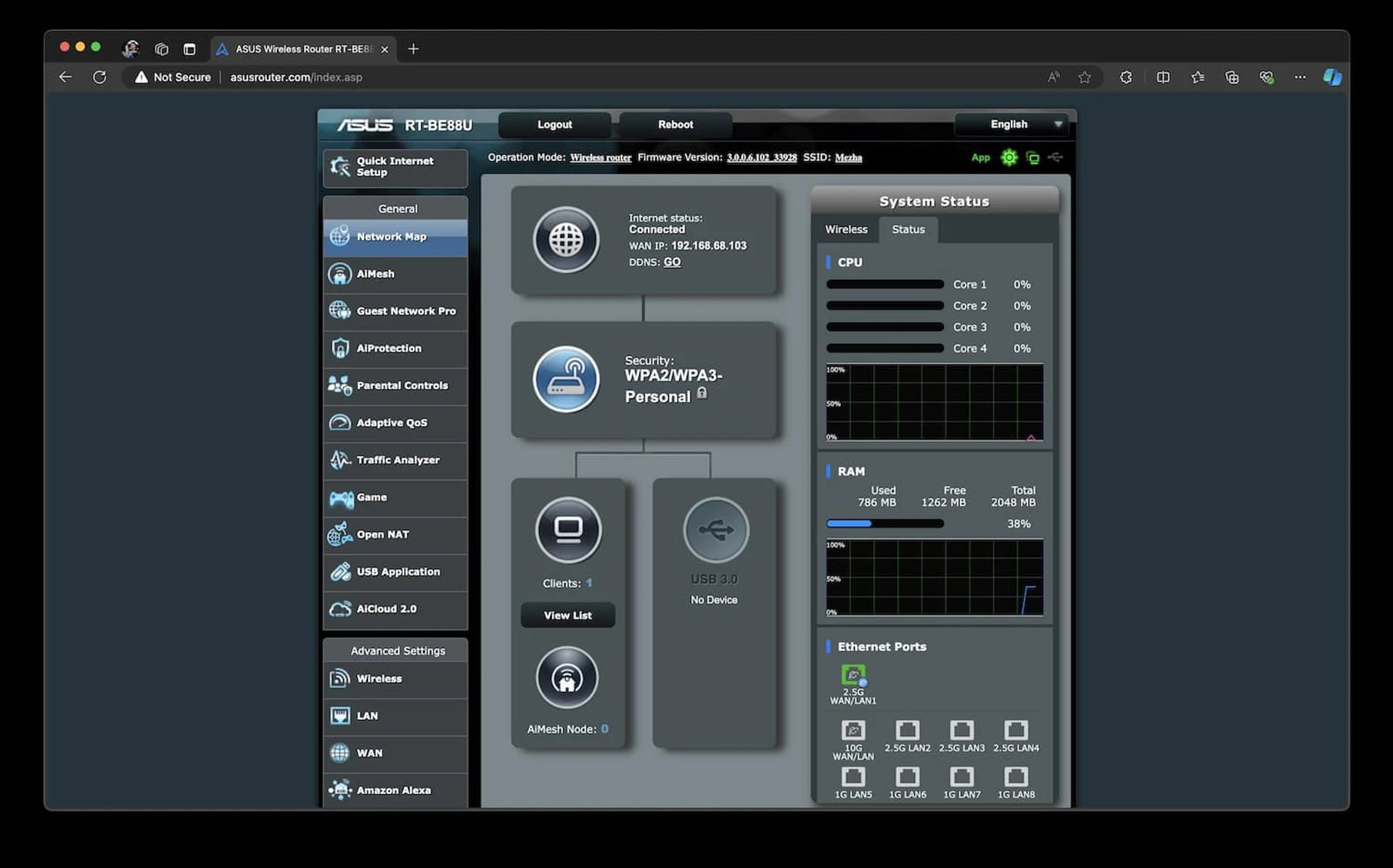The height and width of the screenshot is (868, 1393).
Task: Open LAN advanced settings
Action: point(395,716)
